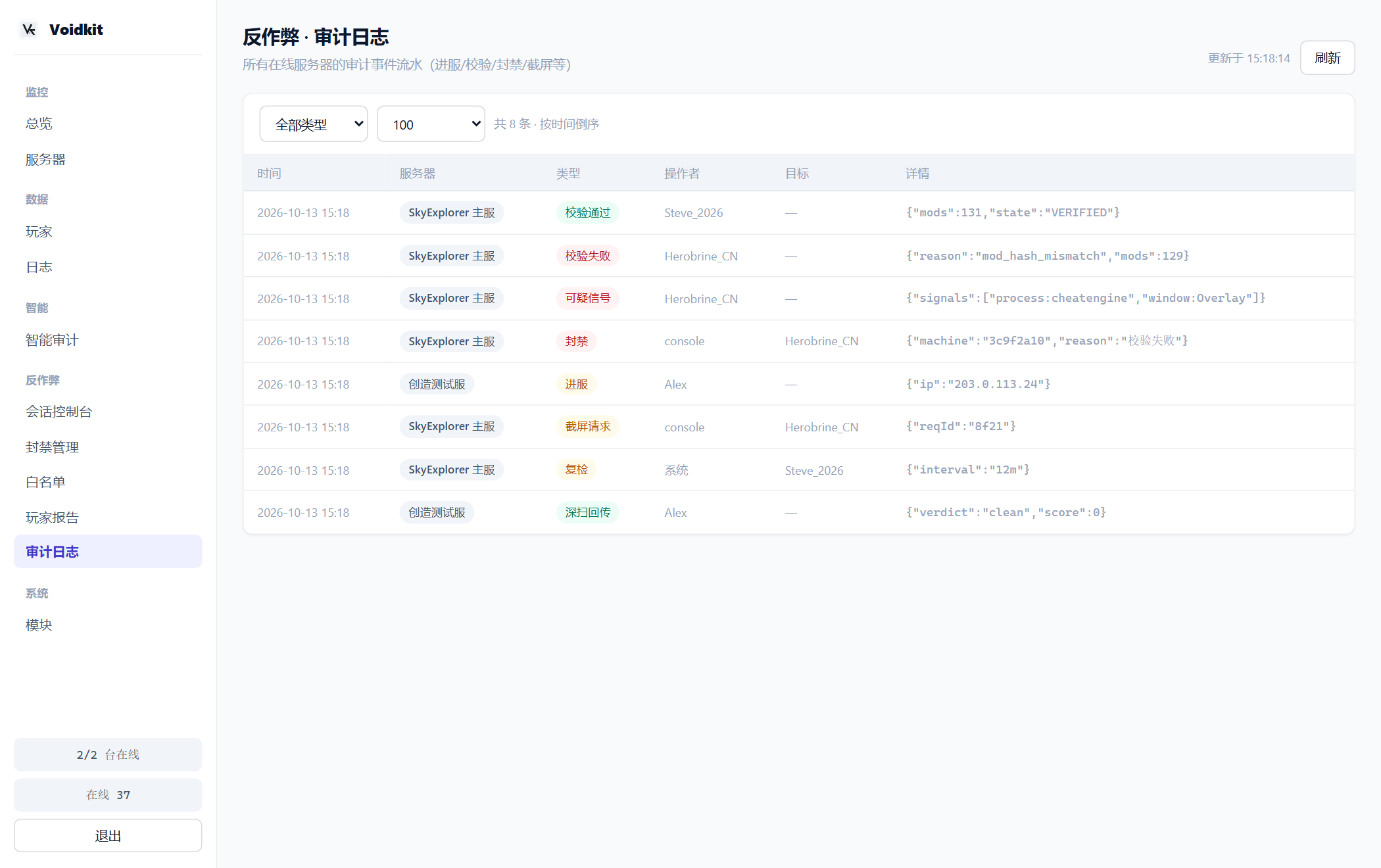Click the cheatengine signals detail text

pos(1086,298)
